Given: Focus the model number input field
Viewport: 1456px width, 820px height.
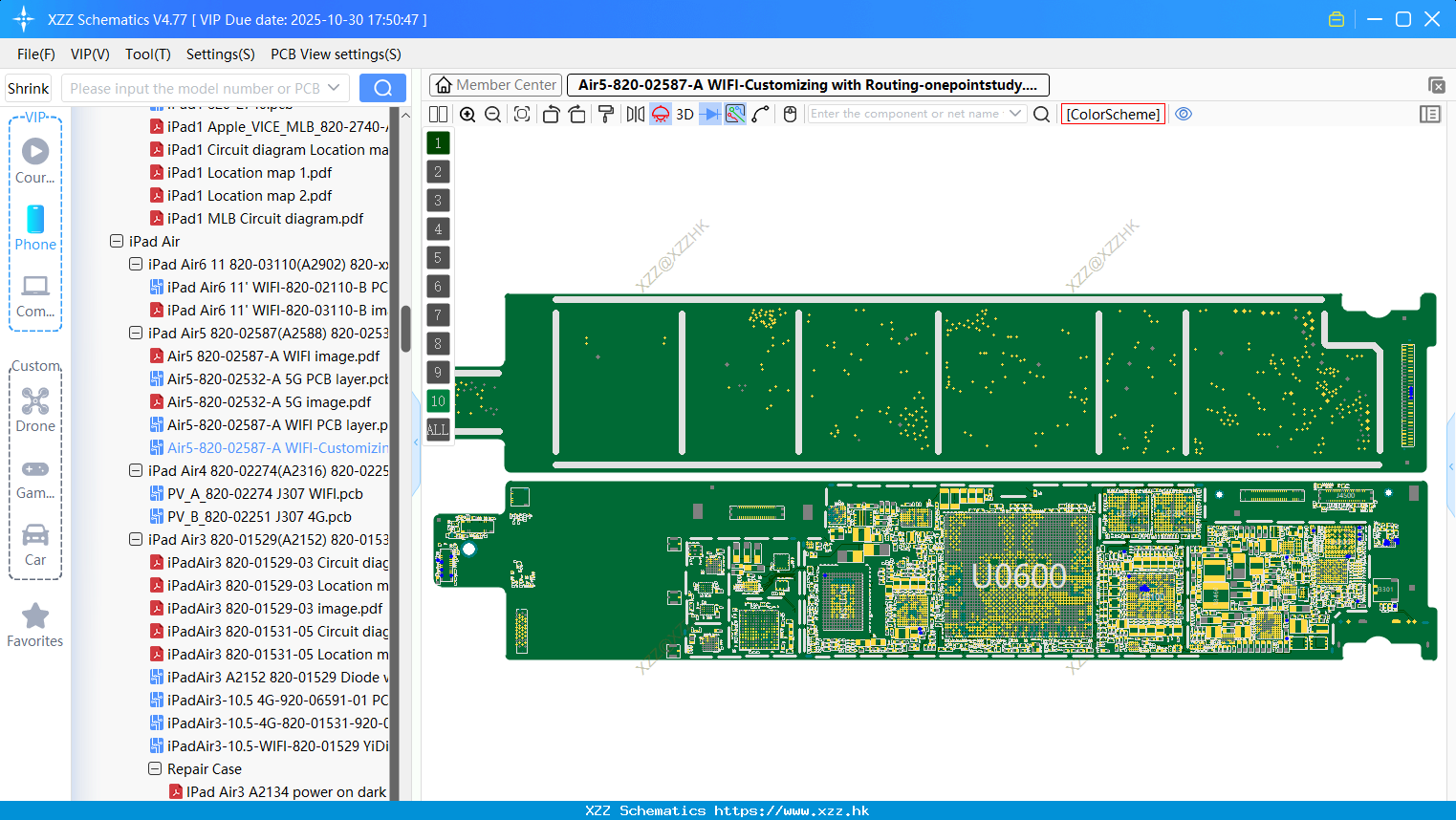Looking at the screenshot, I should pyautogui.click(x=194, y=88).
